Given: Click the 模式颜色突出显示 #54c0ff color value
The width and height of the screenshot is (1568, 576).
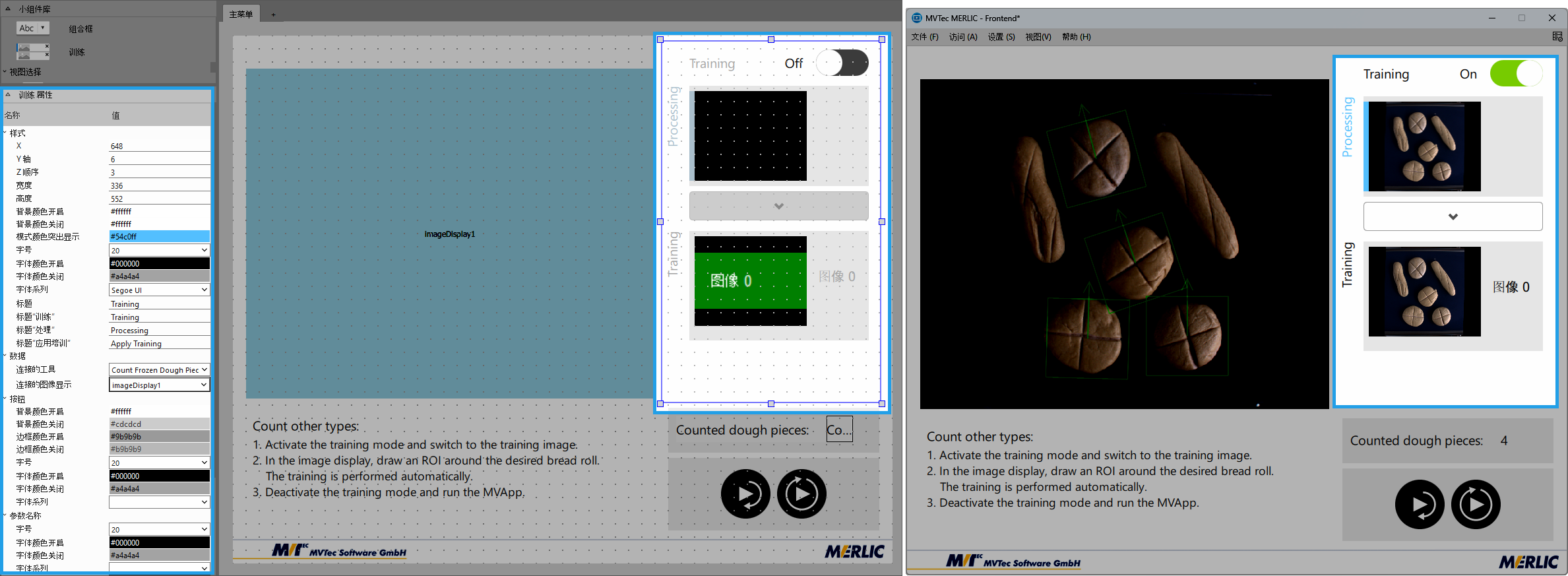Looking at the screenshot, I should pyautogui.click(x=159, y=237).
